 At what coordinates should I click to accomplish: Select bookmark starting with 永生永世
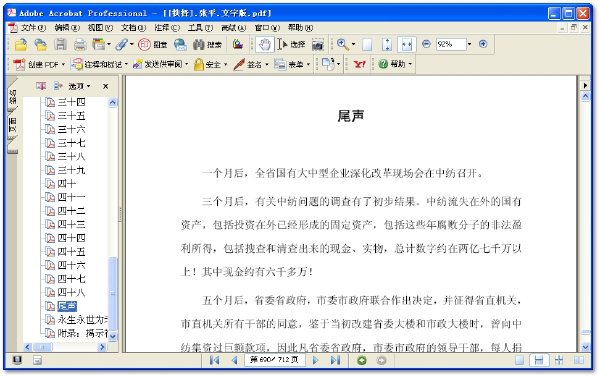tap(83, 320)
